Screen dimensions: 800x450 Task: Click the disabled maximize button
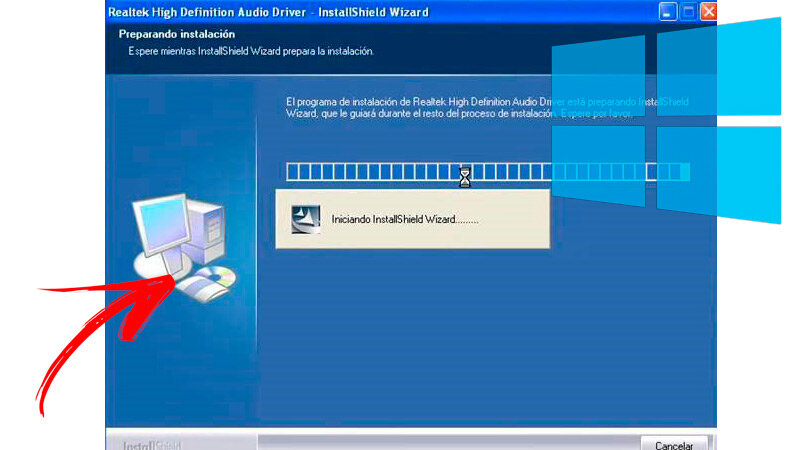pyautogui.click(x=688, y=11)
